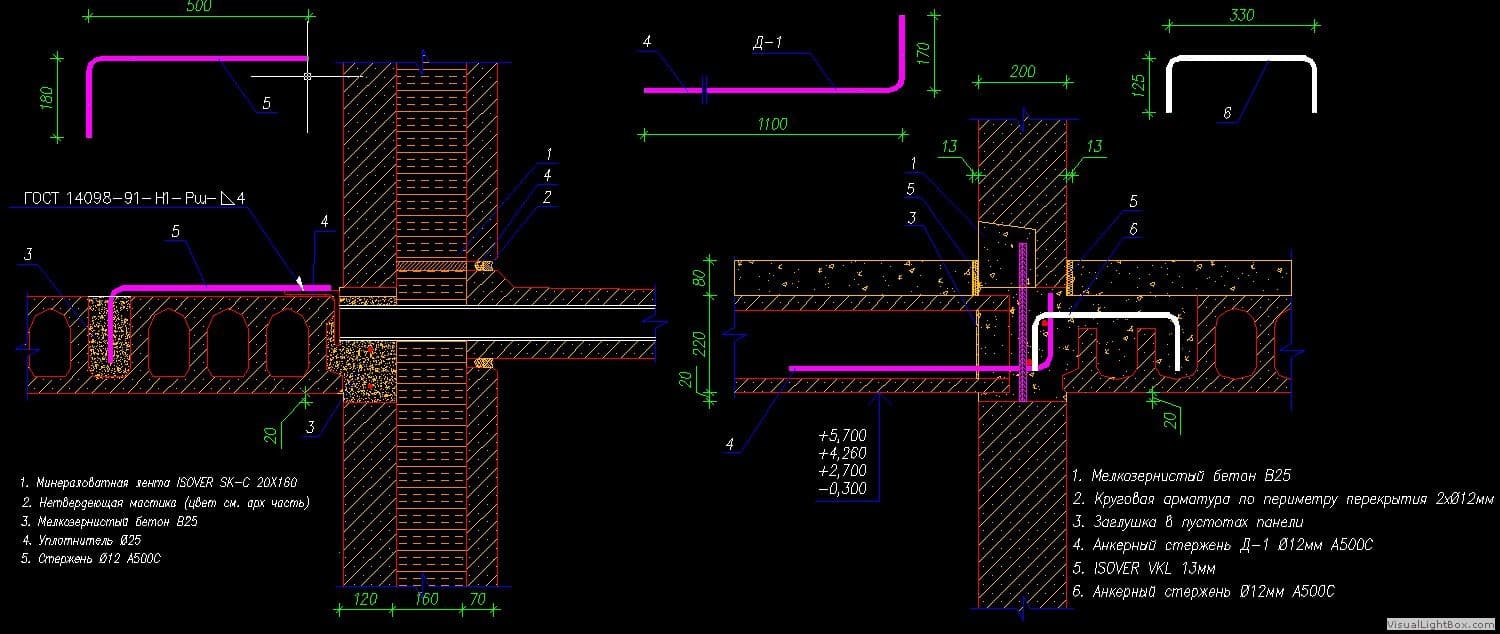This screenshot has width=1500, height=634.
Task: Click the 330 dimension value
Action: pos(1241,16)
